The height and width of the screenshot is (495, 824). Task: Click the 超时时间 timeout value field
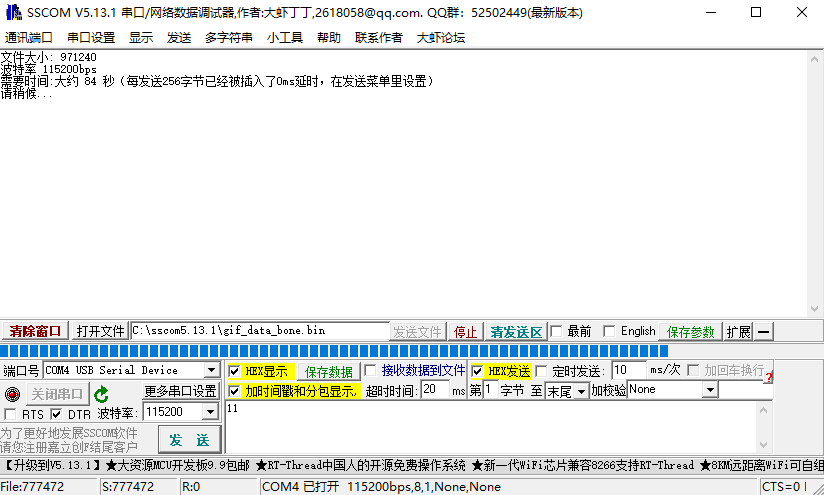[436, 389]
